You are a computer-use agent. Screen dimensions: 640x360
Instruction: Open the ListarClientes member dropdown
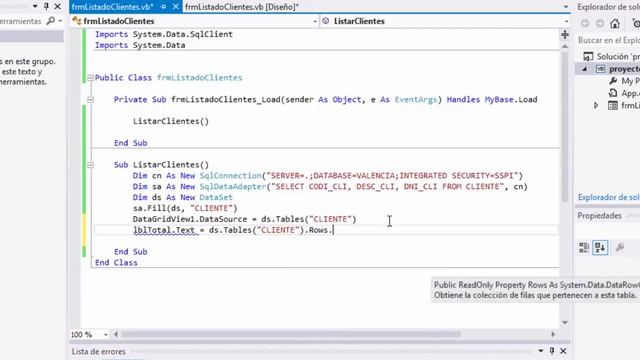click(x=566, y=21)
